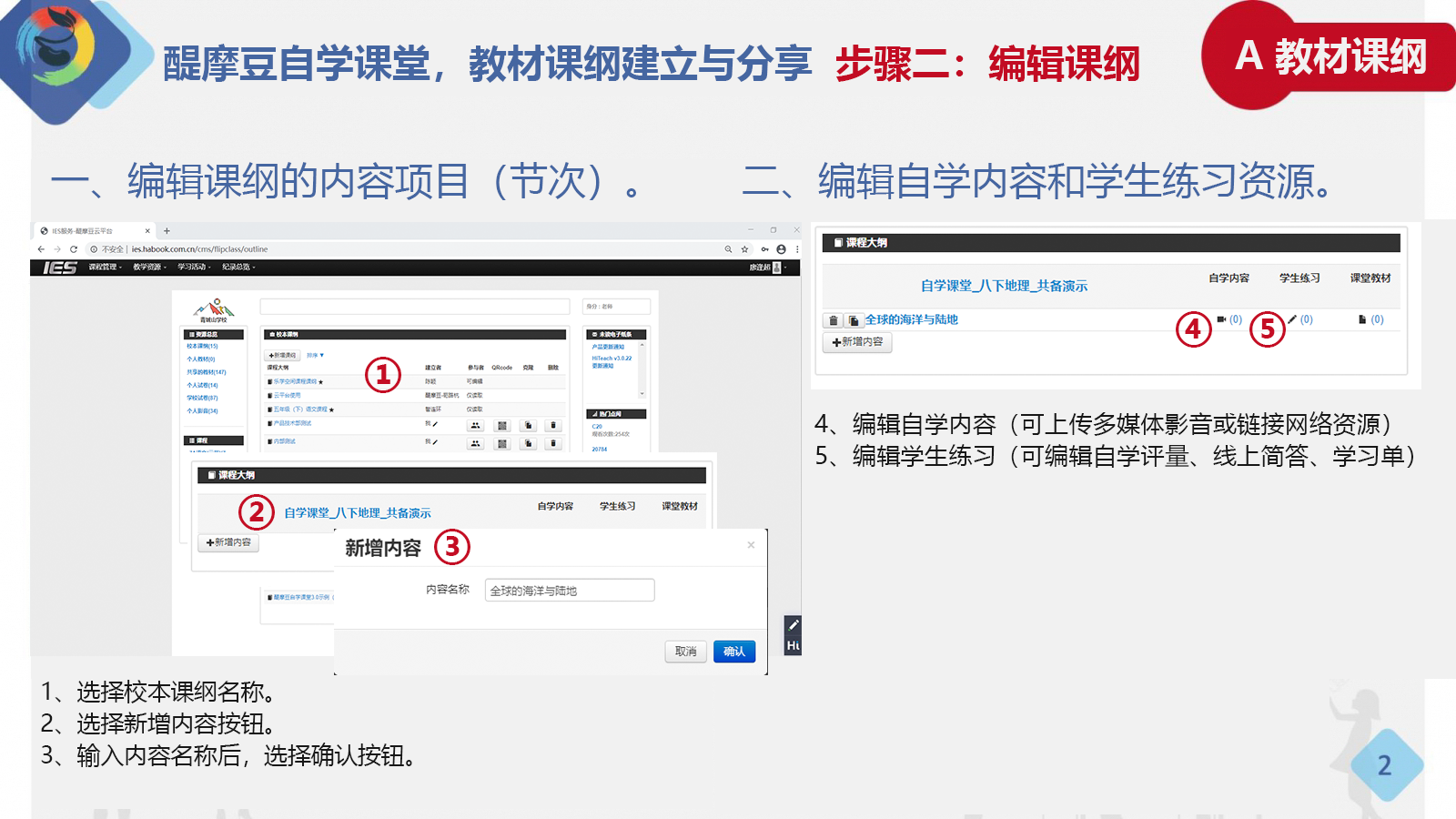Click the 新增课纲 button
1456x819 pixels.
tap(282, 355)
